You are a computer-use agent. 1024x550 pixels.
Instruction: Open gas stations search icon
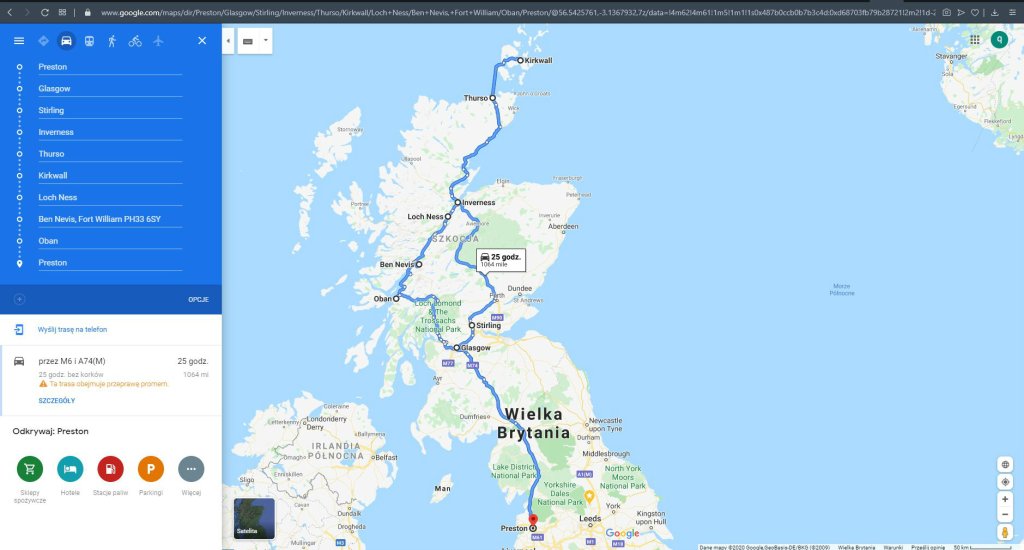pos(110,469)
